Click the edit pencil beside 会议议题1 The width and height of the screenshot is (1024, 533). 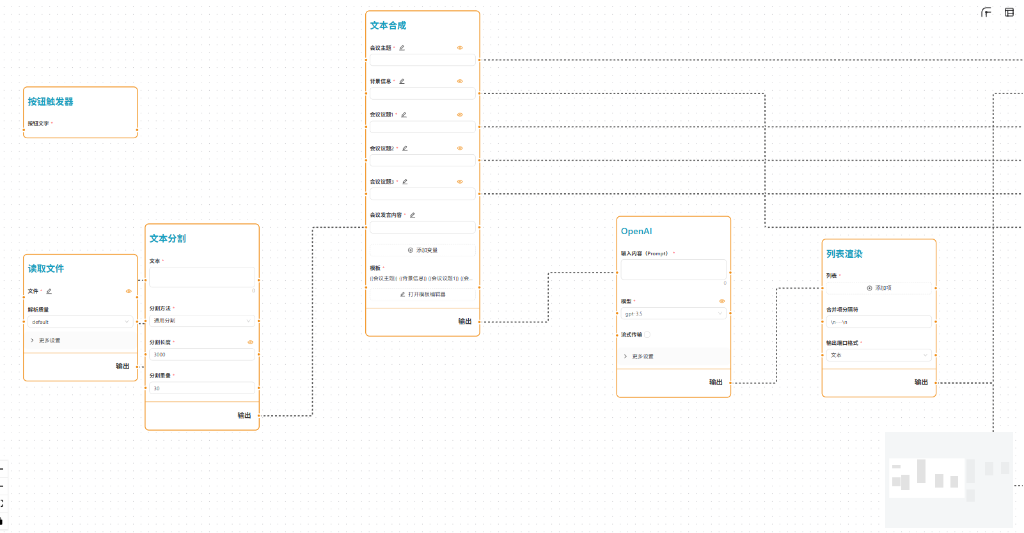pyautogui.click(x=404, y=114)
